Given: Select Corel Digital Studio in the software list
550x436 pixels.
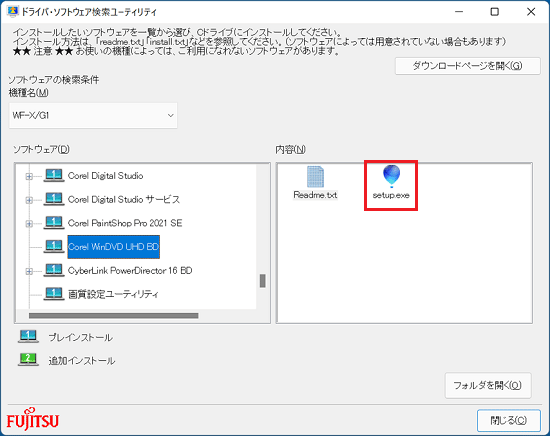Looking at the screenshot, I should (x=105, y=176).
